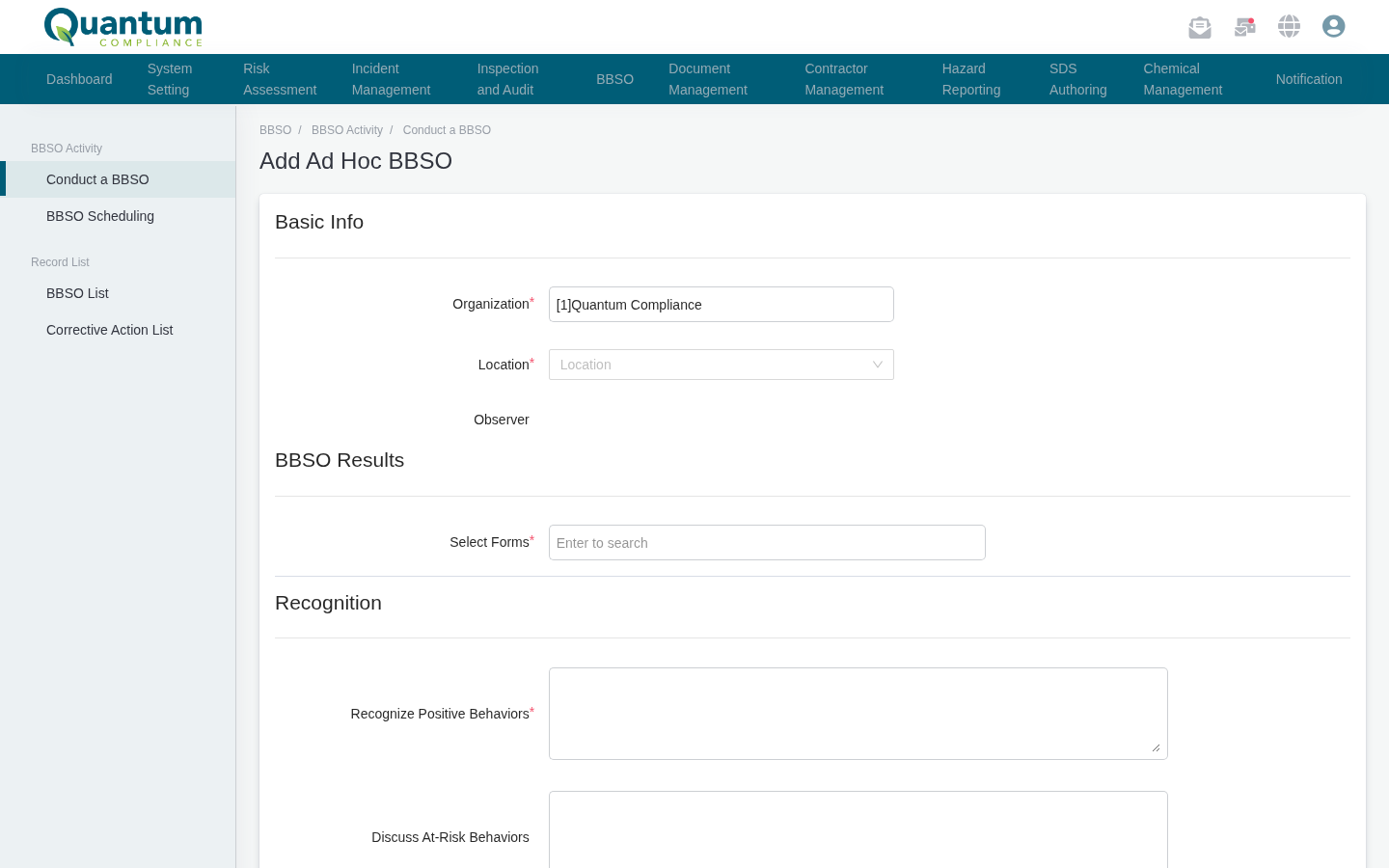Open Chemical Management menu
This screenshot has height=868, width=1389.
tap(1183, 79)
